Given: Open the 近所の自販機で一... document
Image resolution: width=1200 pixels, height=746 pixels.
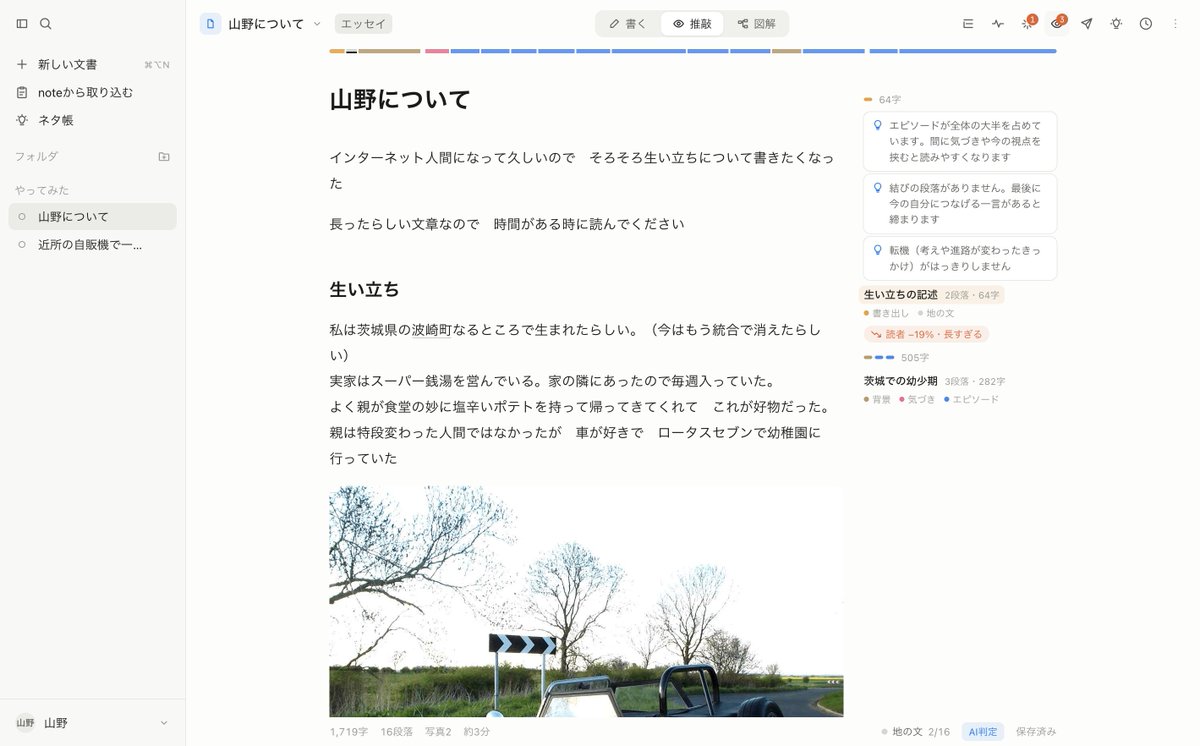Looking at the screenshot, I should tap(92, 244).
